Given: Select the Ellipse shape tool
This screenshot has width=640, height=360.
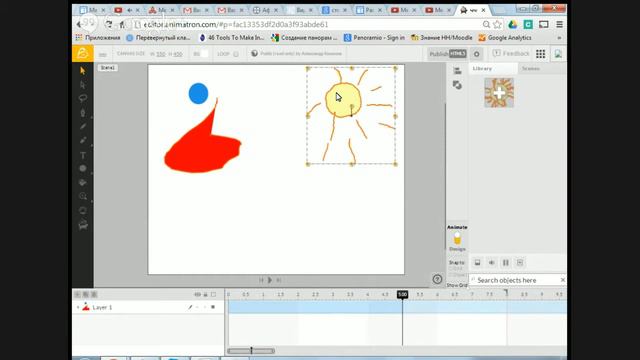Looking at the screenshot, I should 83,169.
